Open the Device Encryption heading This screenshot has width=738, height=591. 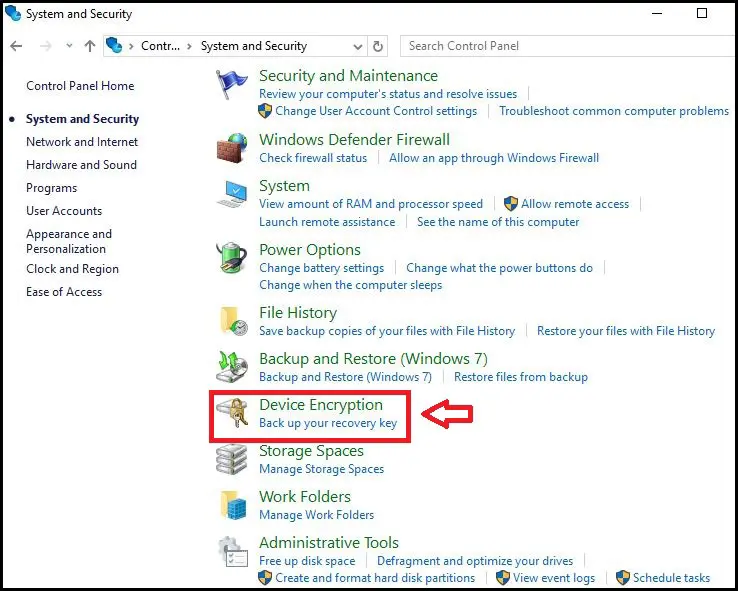321,405
